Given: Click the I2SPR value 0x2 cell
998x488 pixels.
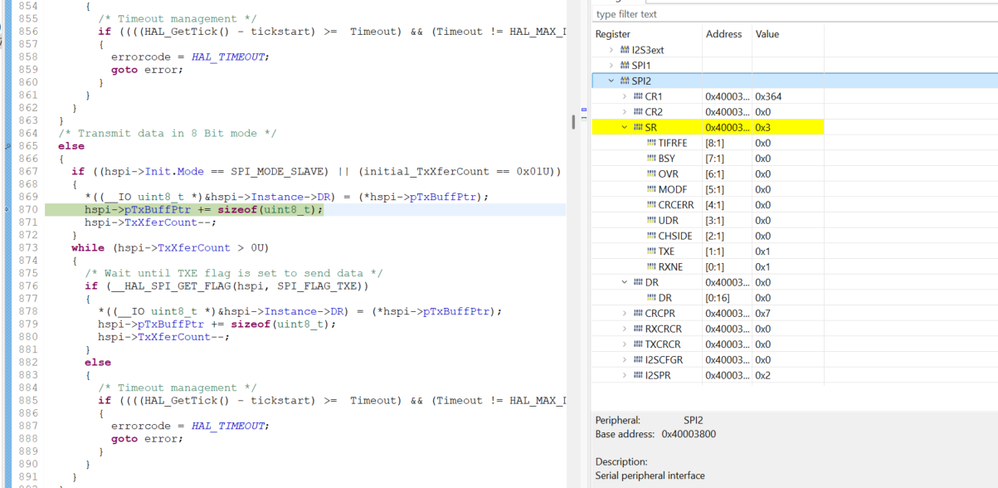Looking at the screenshot, I should (x=787, y=375).
